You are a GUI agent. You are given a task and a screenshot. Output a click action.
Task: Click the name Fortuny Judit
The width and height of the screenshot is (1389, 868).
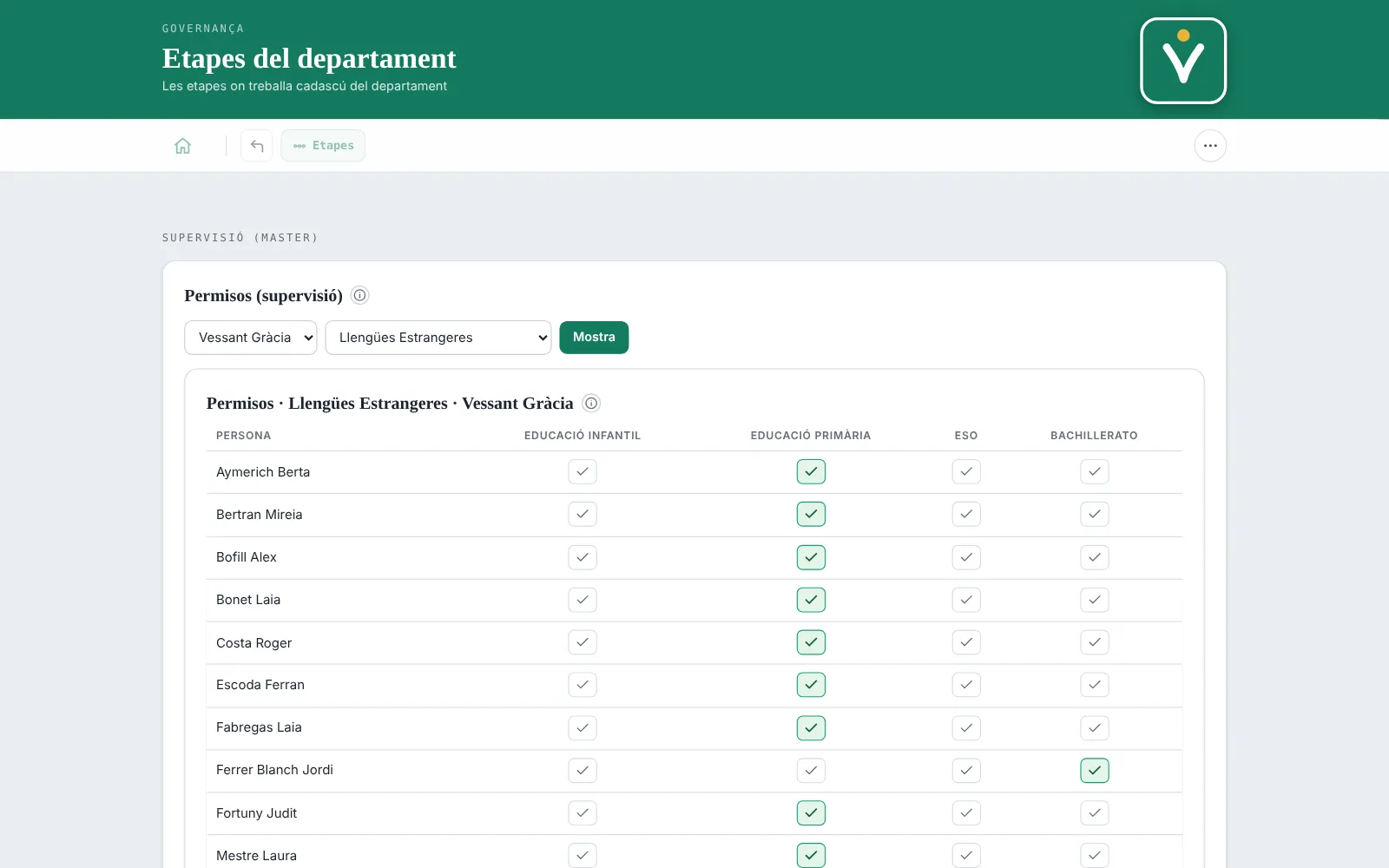[x=256, y=813]
